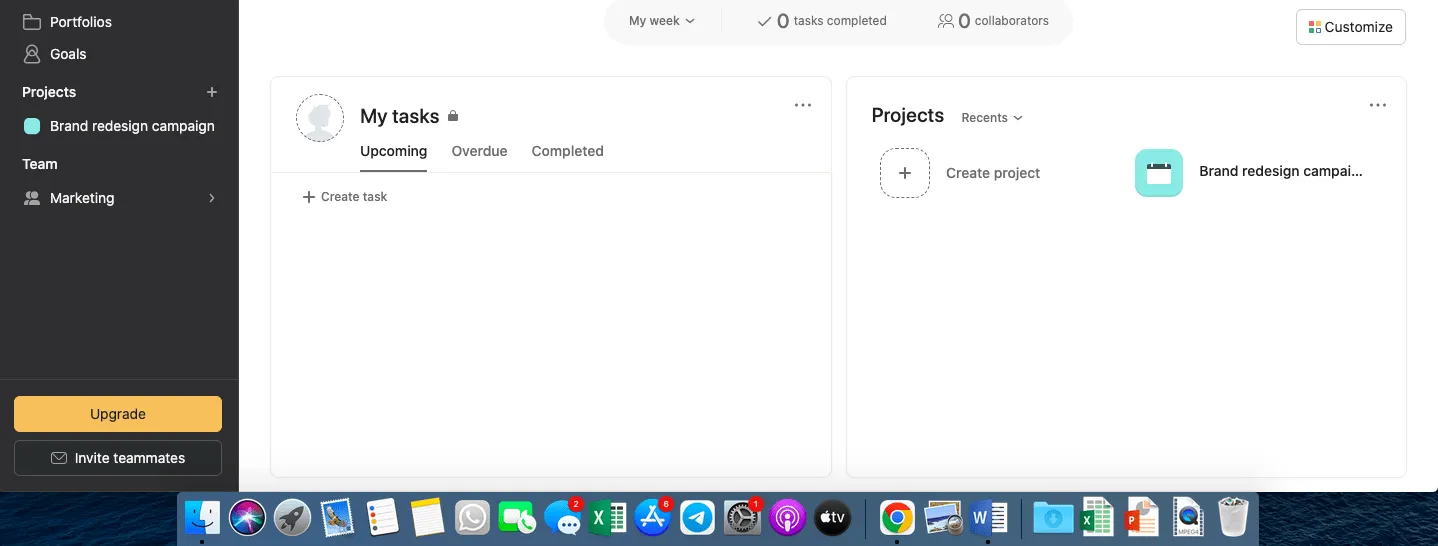This screenshot has height=546, width=1438.
Task: Switch to the Overdue tab
Action: 479,151
